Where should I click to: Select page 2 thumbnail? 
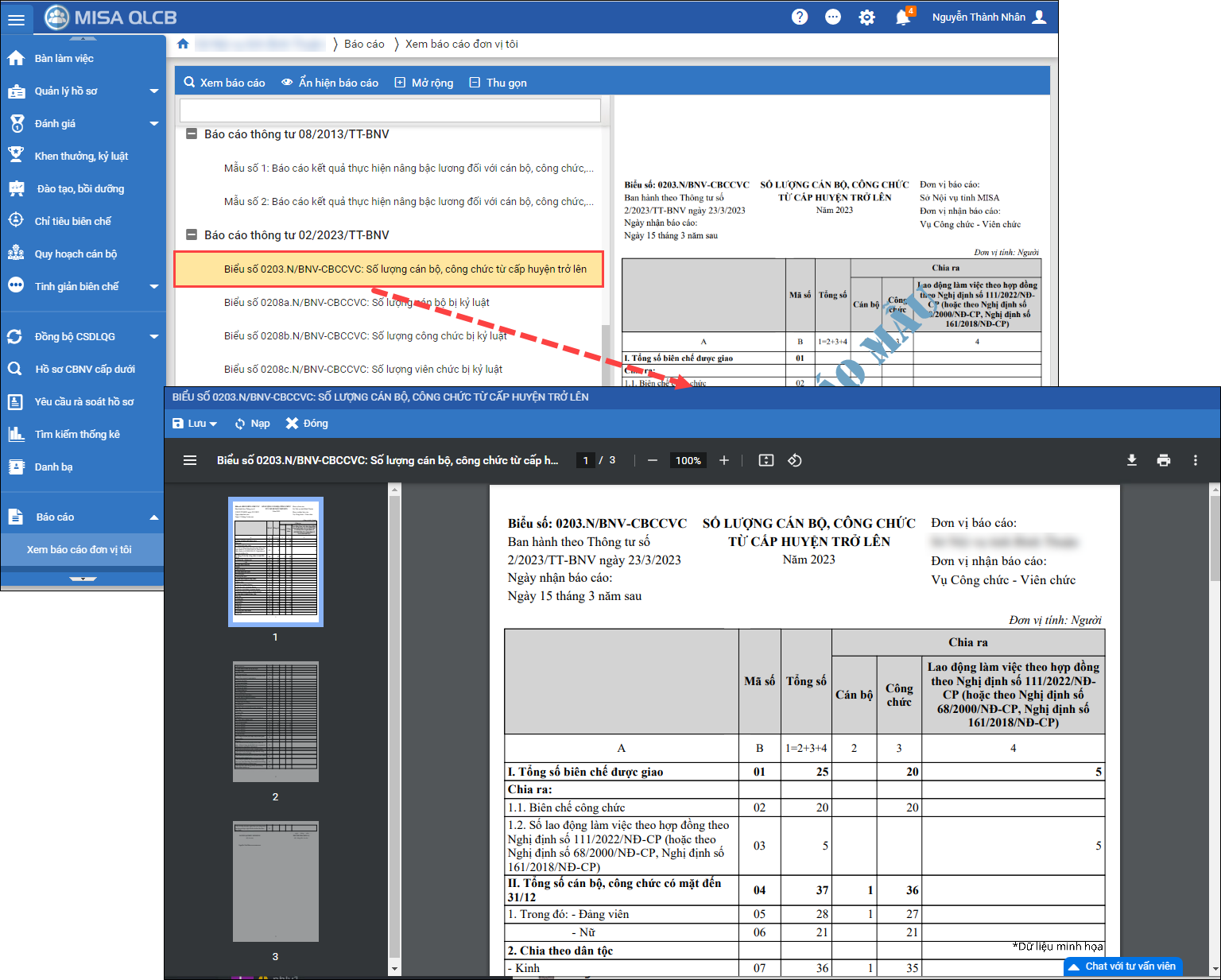[275, 722]
